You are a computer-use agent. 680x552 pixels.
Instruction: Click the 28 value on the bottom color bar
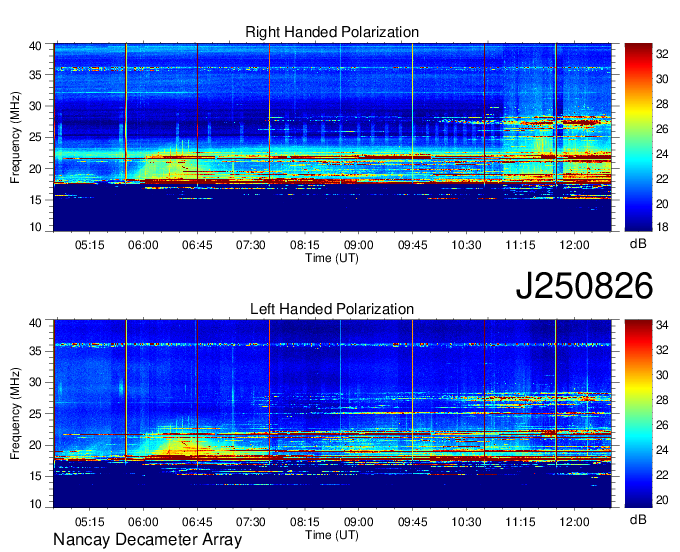662,400
